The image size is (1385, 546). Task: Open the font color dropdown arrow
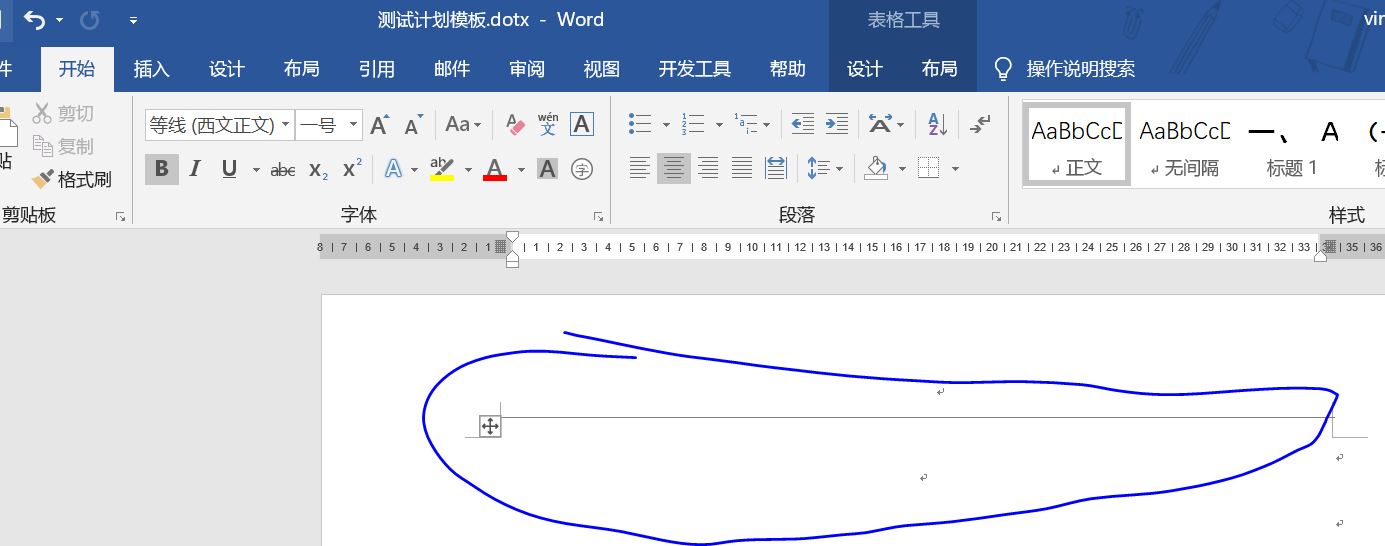pos(521,170)
